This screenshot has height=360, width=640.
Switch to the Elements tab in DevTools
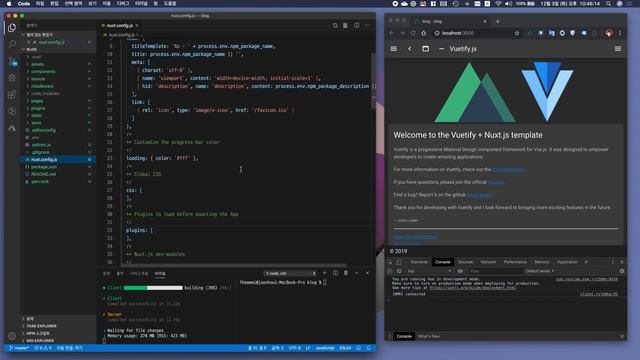pos(419,262)
